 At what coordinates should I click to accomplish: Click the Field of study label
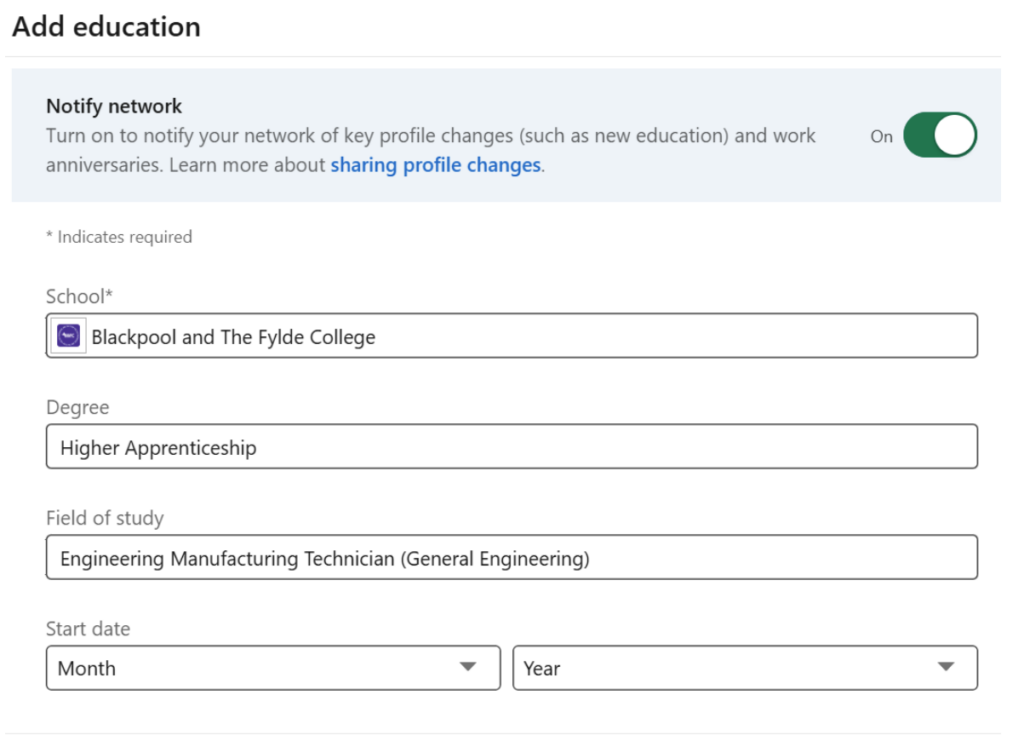tap(104, 518)
